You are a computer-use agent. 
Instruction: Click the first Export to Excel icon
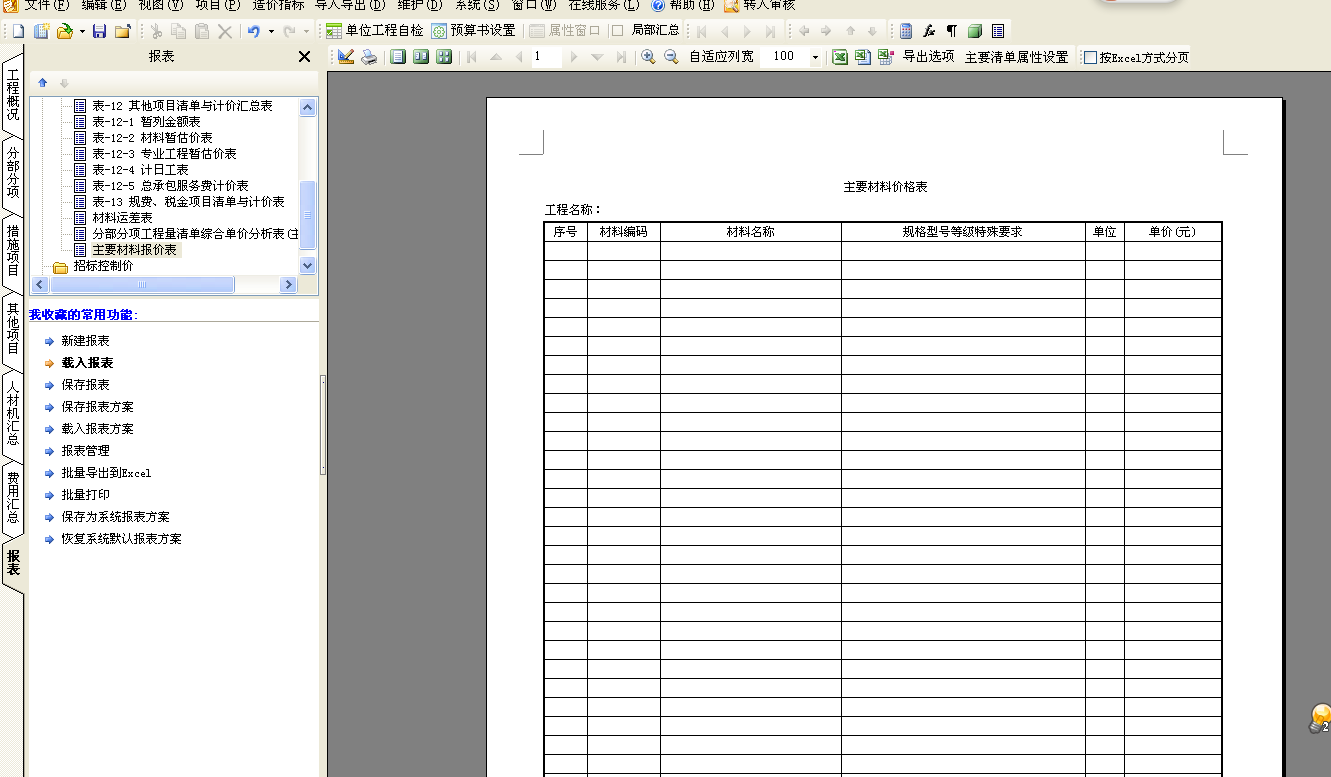coord(840,57)
